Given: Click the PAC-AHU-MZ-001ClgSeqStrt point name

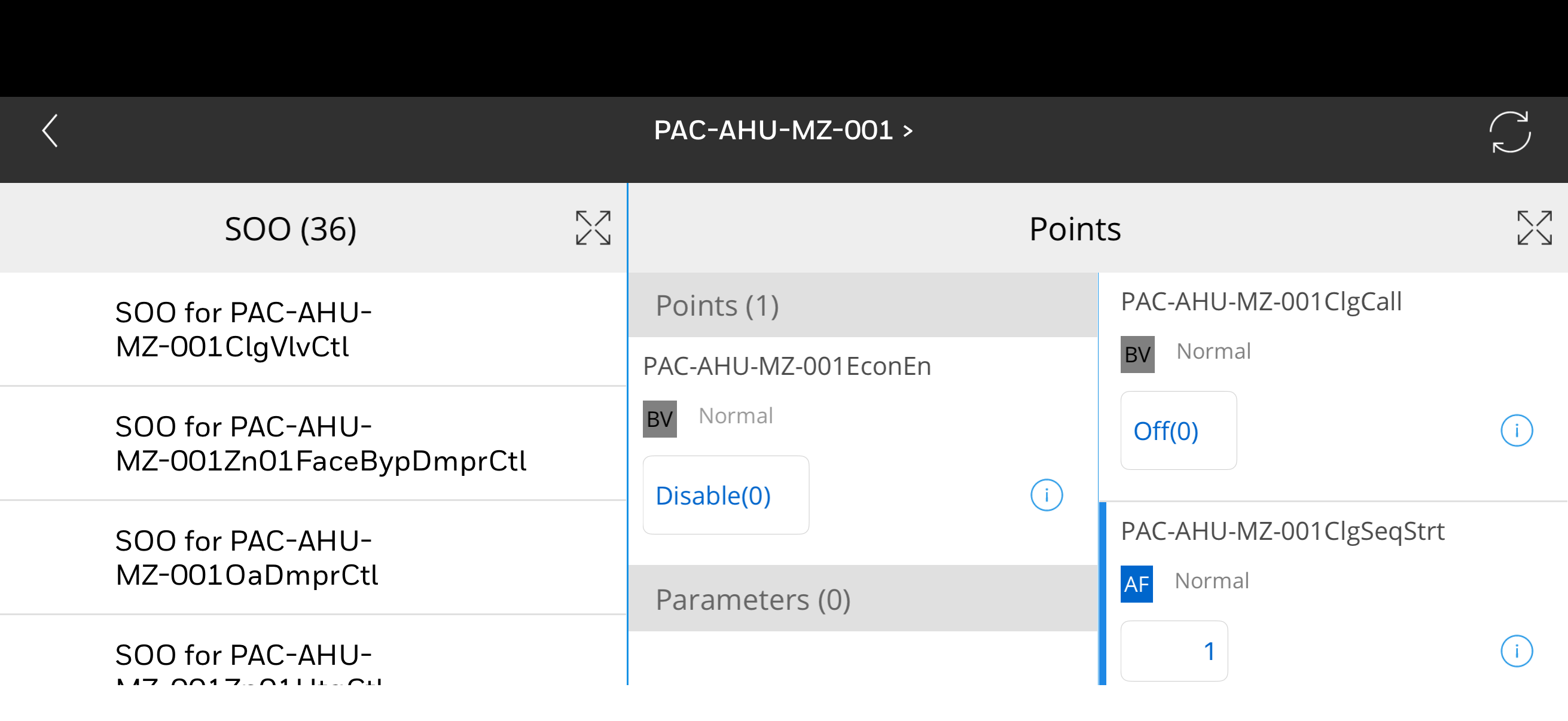Looking at the screenshot, I should (x=1283, y=531).
